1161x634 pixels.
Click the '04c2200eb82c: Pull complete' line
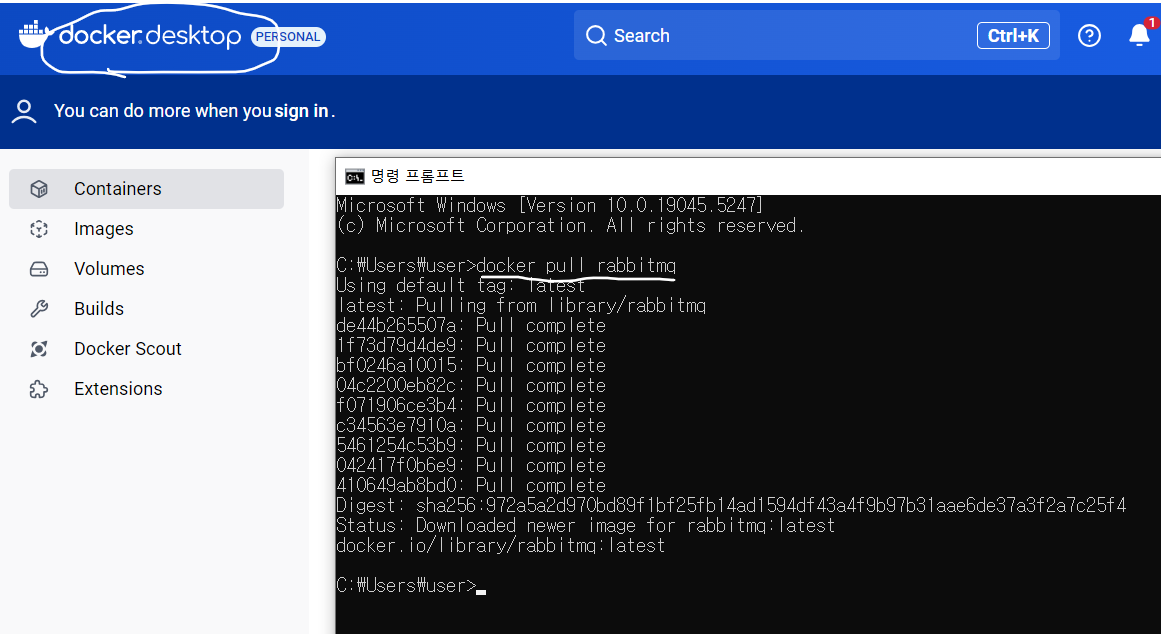(x=471, y=385)
